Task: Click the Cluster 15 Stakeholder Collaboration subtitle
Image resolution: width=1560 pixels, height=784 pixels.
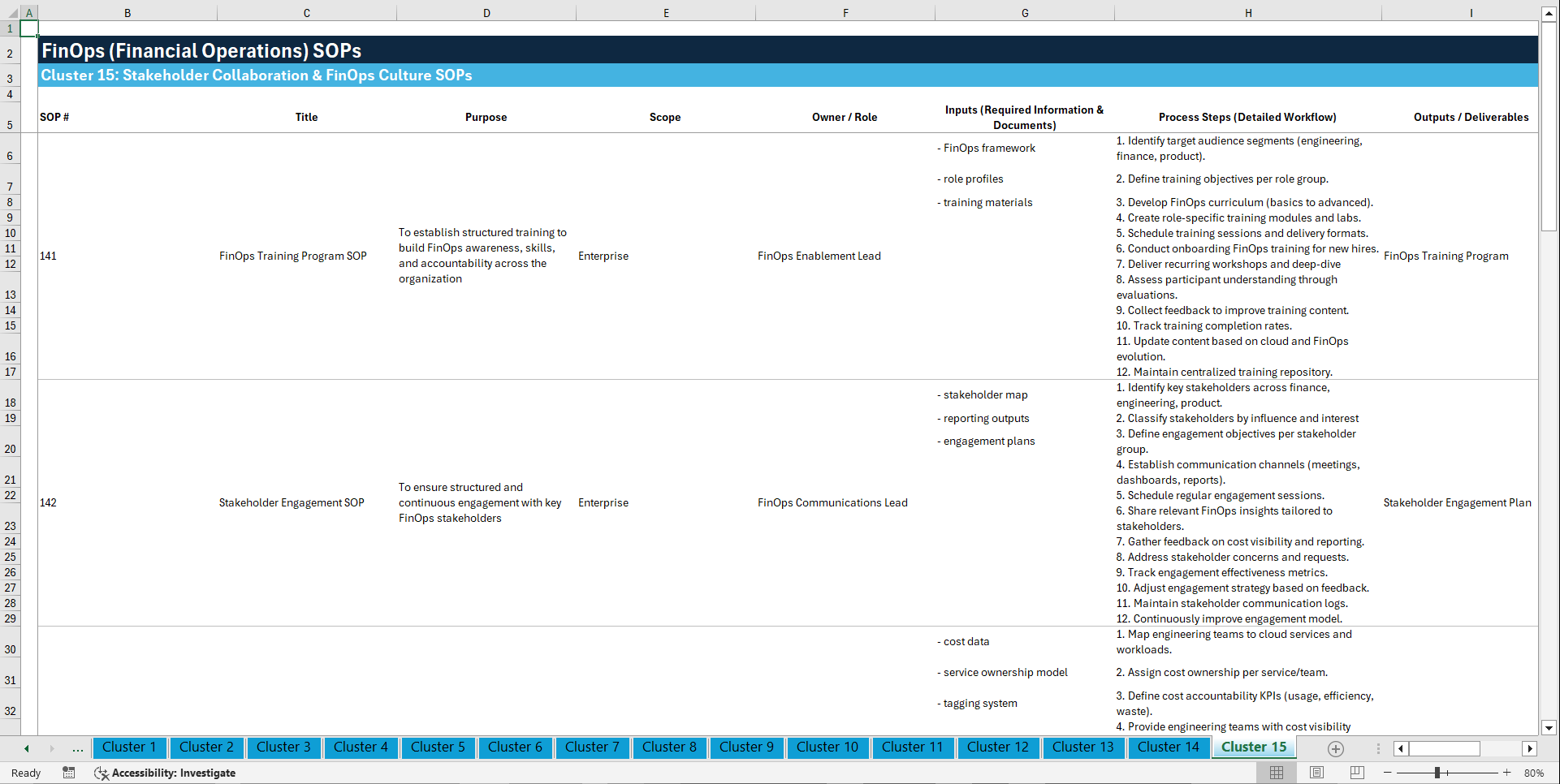Action: point(257,75)
